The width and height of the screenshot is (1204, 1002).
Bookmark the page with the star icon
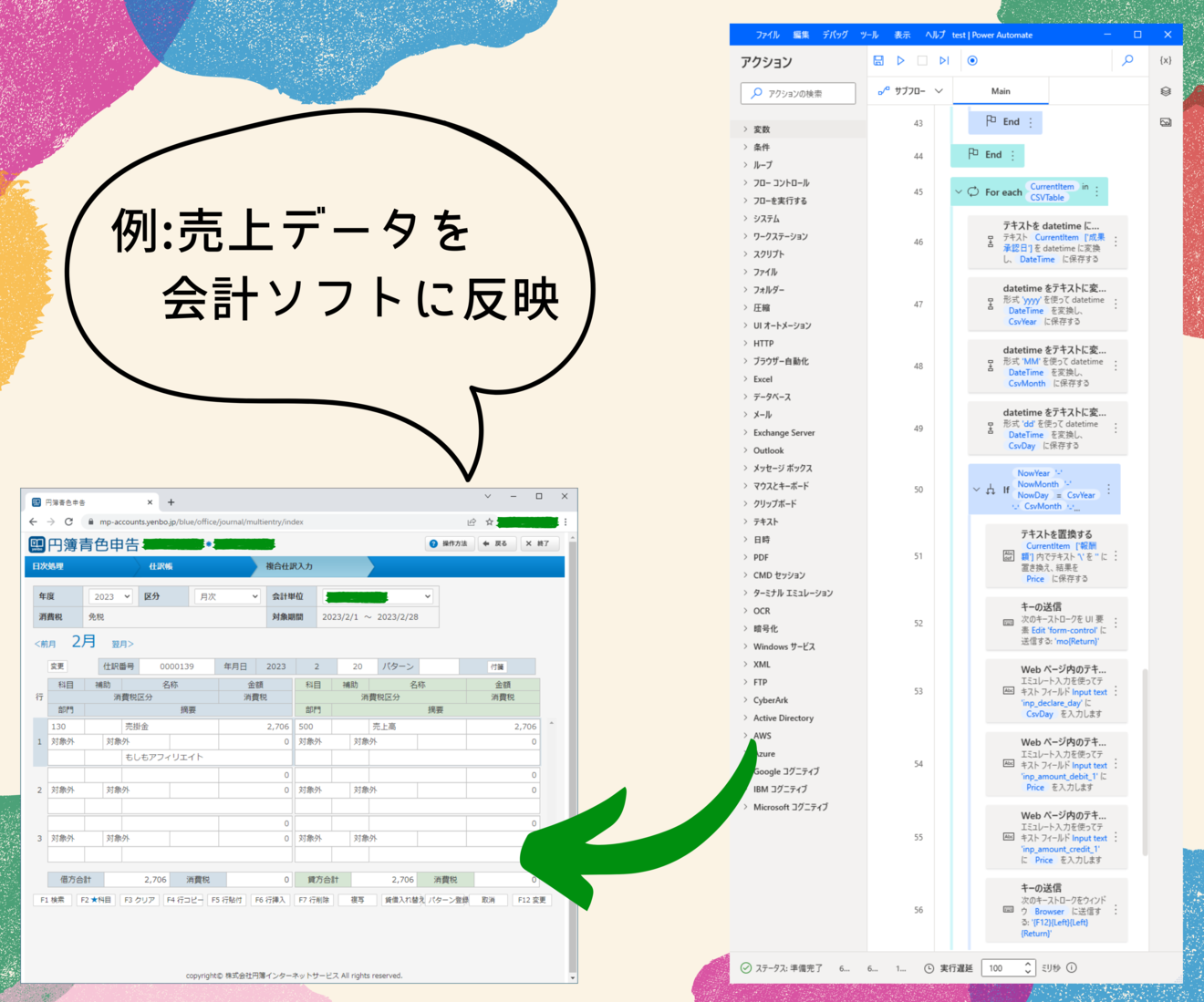coord(489,522)
